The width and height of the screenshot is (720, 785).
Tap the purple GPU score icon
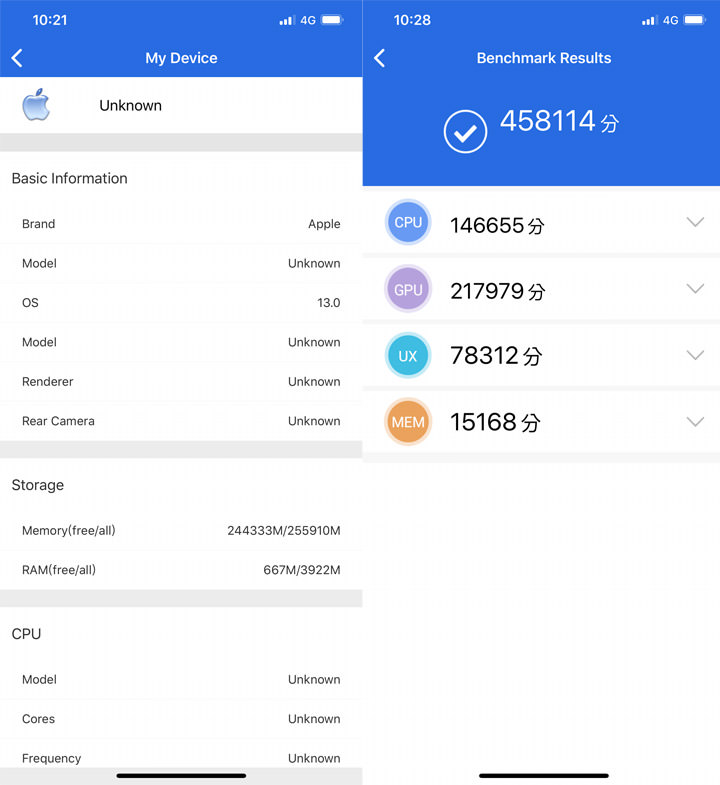pos(408,290)
